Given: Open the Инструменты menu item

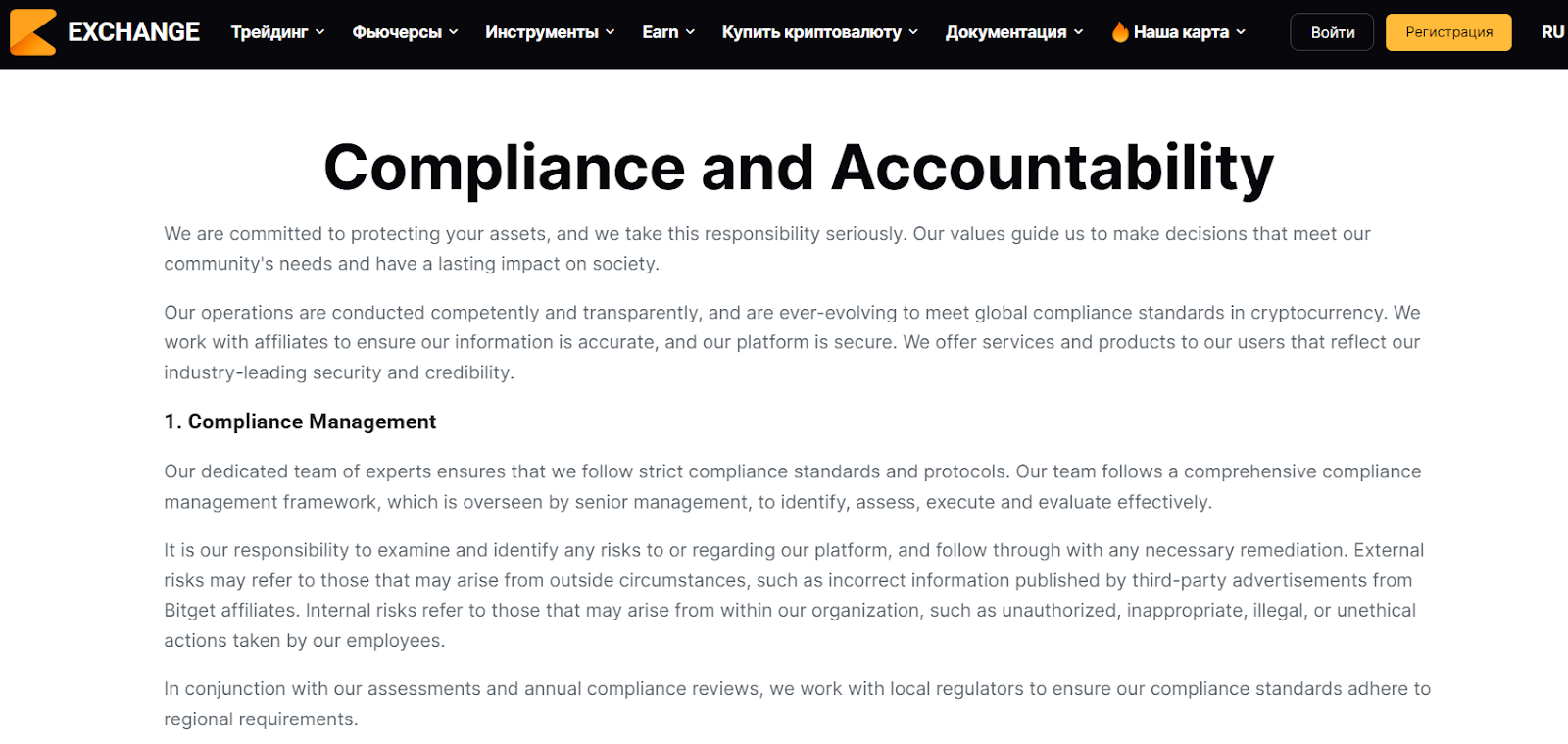Looking at the screenshot, I should coord(542,32).
